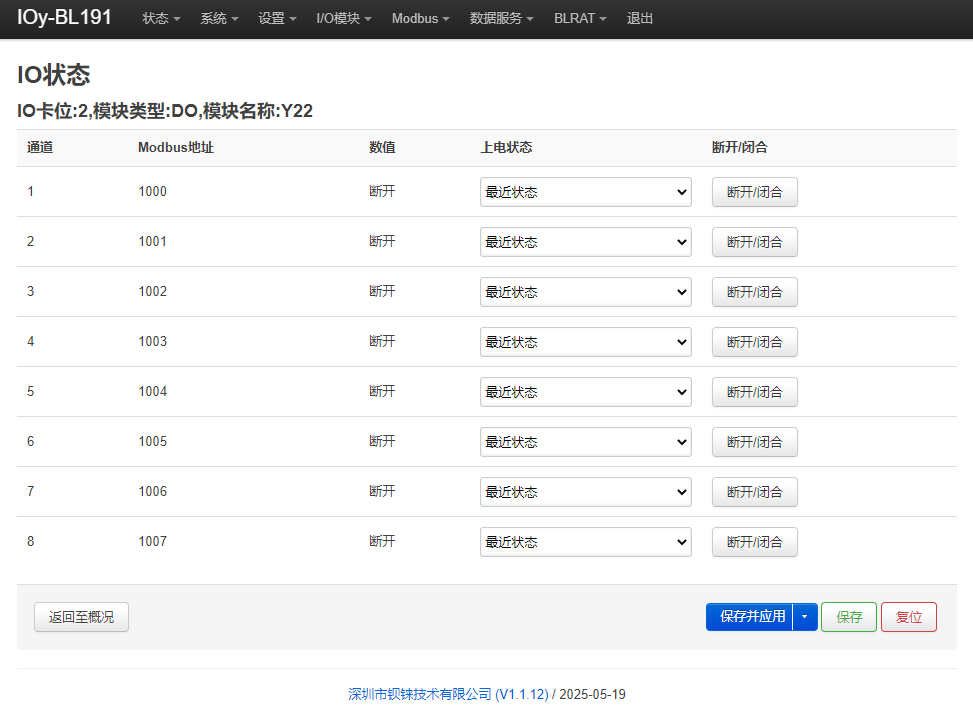Open the 状态 menu in navbar
Screen dimensions: 973x712
161,19
